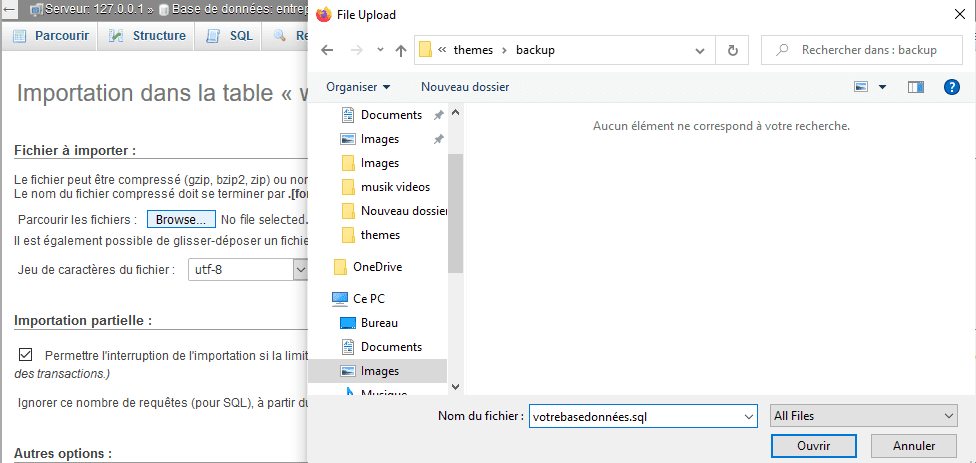Click the Browse... button in phpMyAdmin
Viewport: 976px width, 463px height.
click(x=181, y=220)
